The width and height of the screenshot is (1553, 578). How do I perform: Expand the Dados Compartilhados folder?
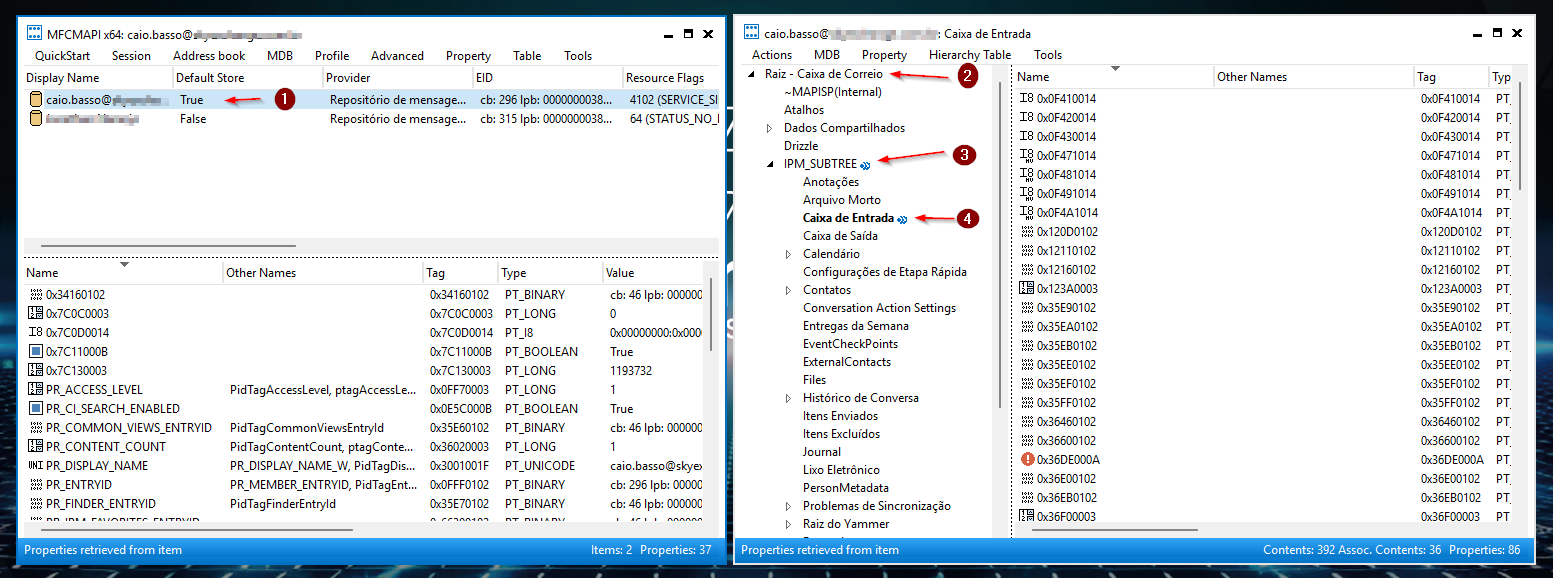tap(770, 128)
